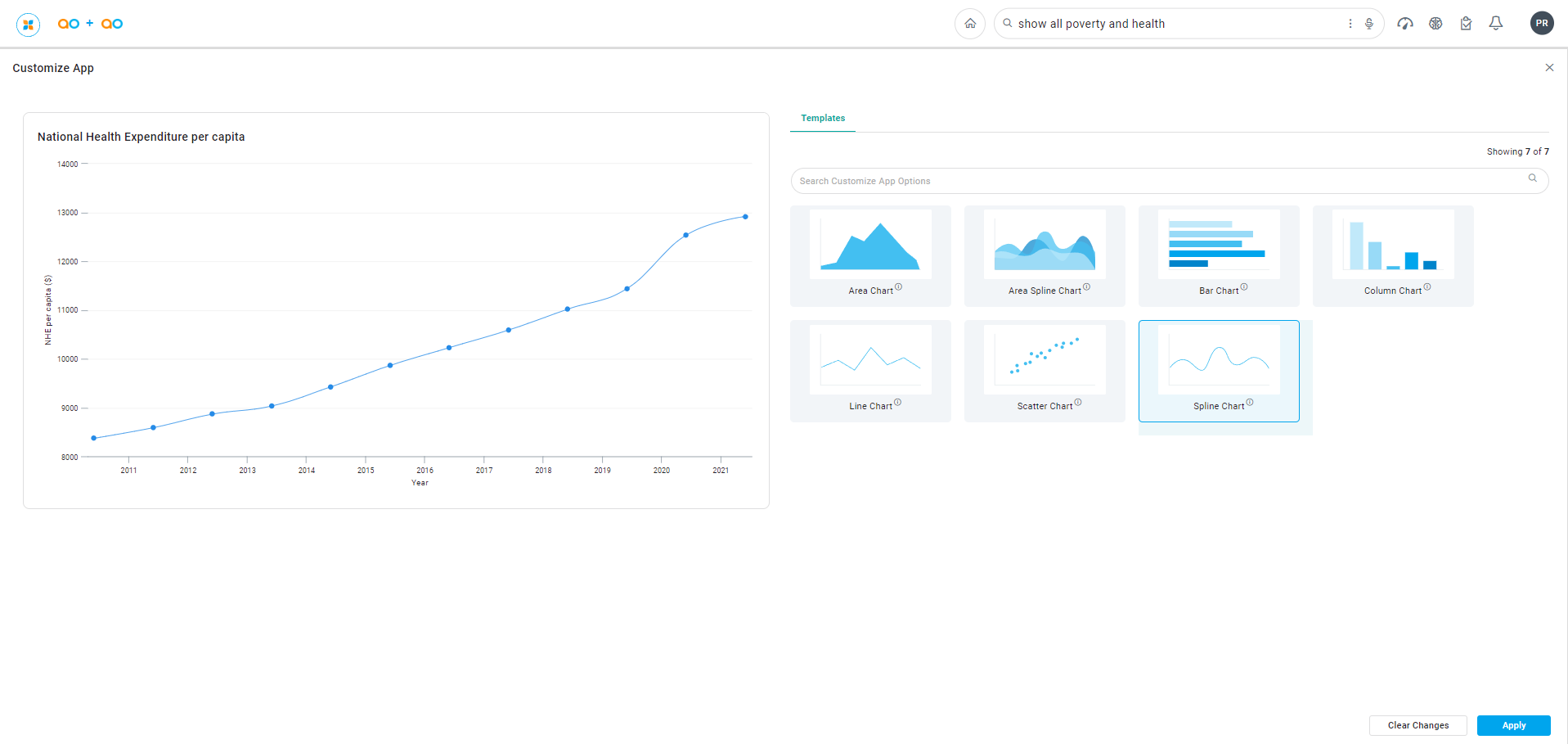1568x744 pixels.
Task: Click the app logo at top left
Action: coord(29,25)
